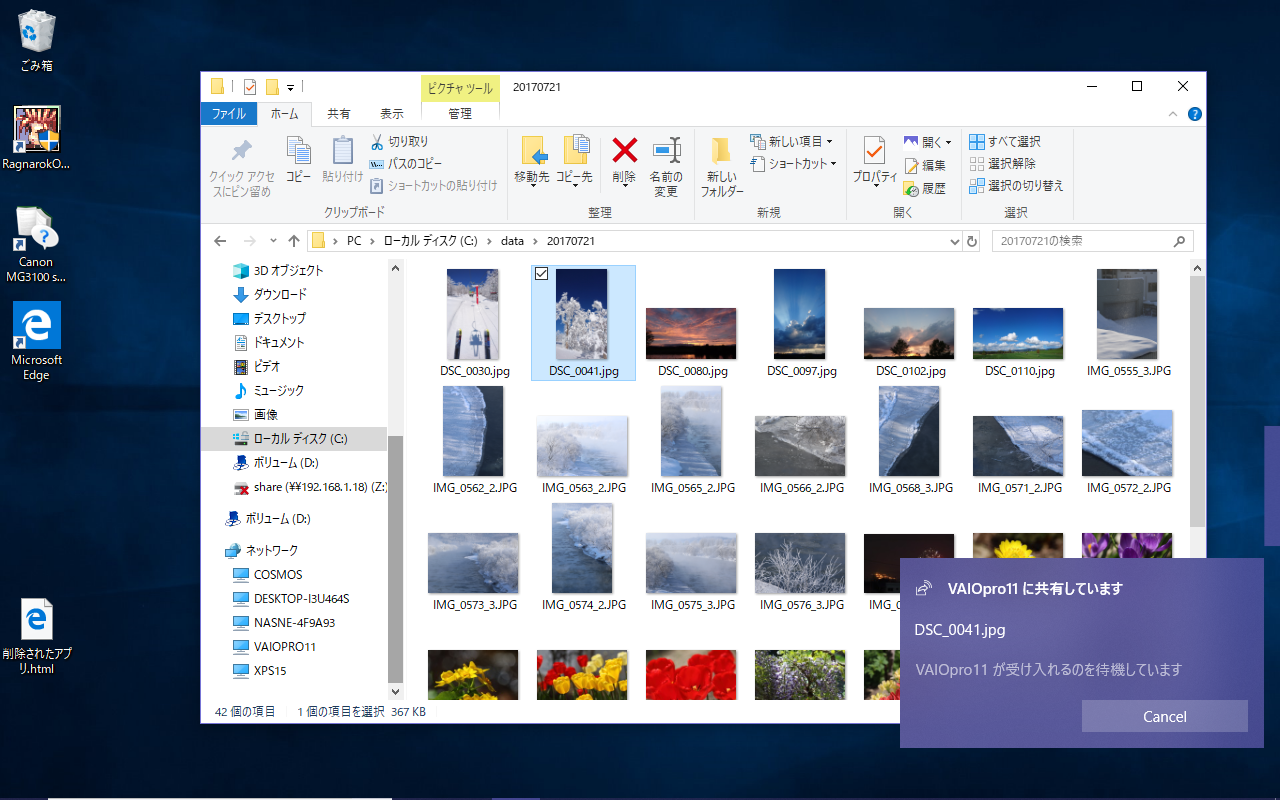
Task: Open the Manage (管理) picture tools tab
Action: tap(459, 114)
